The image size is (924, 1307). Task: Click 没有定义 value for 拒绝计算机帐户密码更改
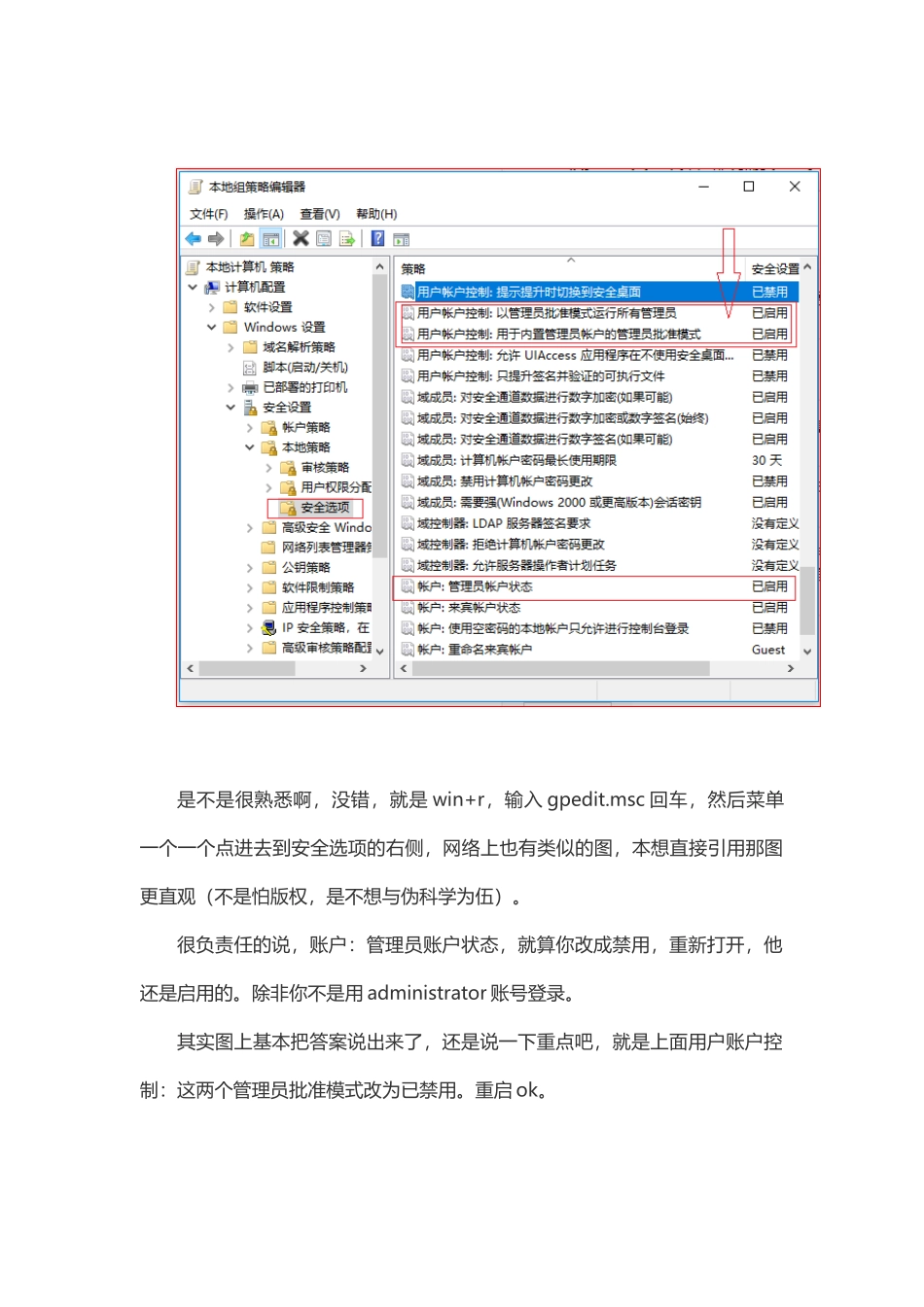pyautogui.click(x=775, y=545)
